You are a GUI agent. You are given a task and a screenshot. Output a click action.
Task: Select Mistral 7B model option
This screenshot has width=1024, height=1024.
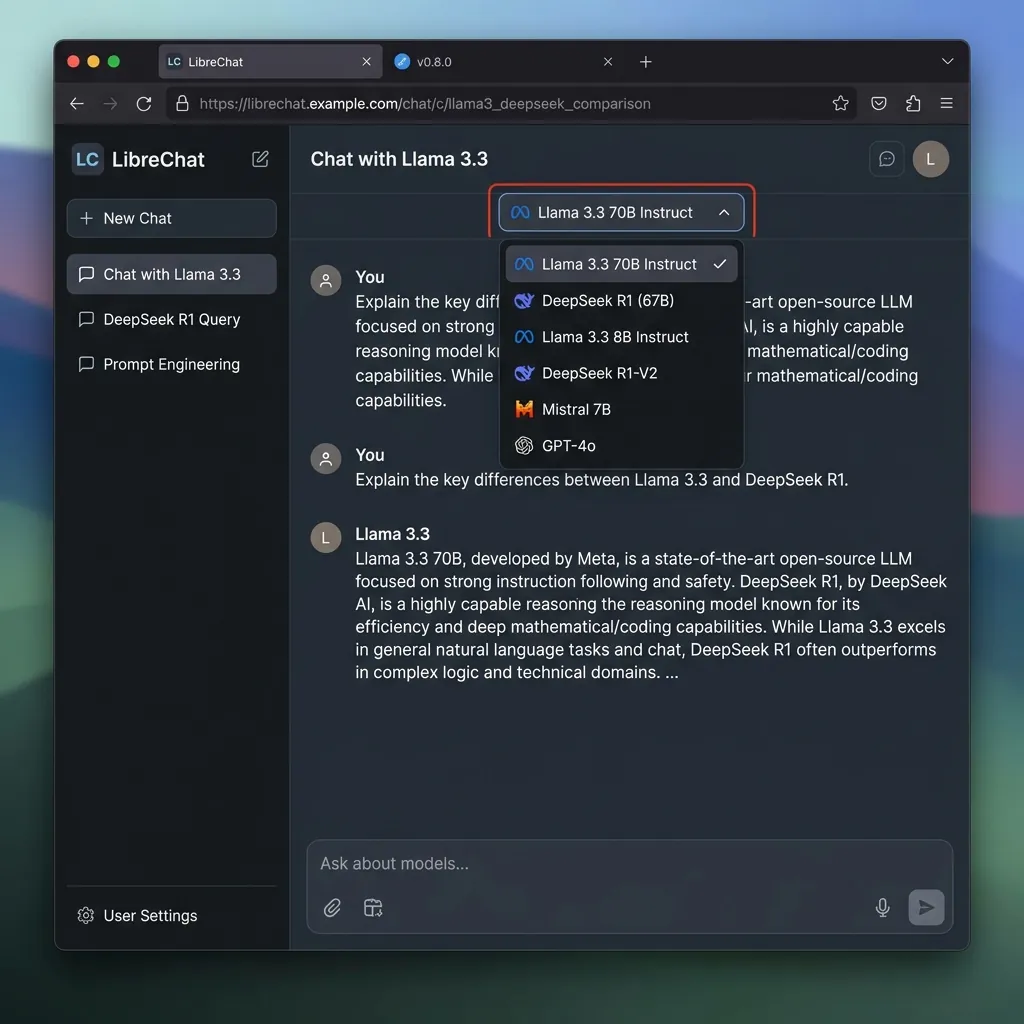[x=621, y=409]
